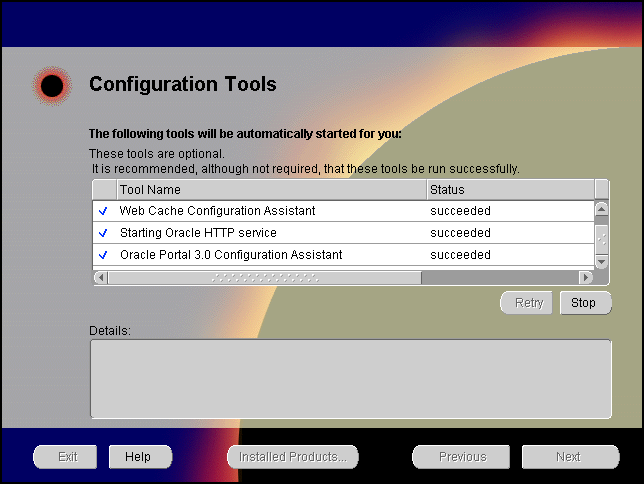Select Starting Oracle HTTP service row
The height and width of the screenshot is (484, 644).
click(x=343, y=233)
